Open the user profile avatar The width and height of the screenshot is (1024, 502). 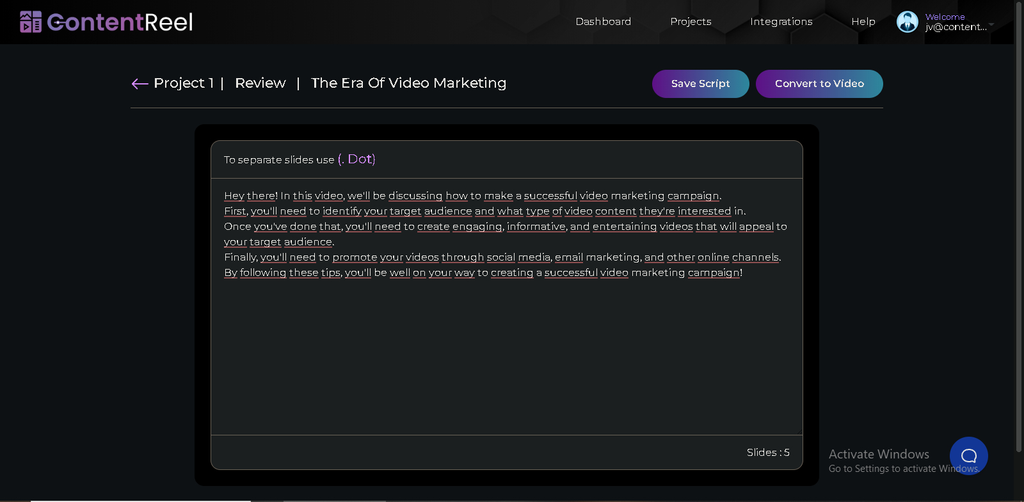pyautogui.click(x=907, y=22)
